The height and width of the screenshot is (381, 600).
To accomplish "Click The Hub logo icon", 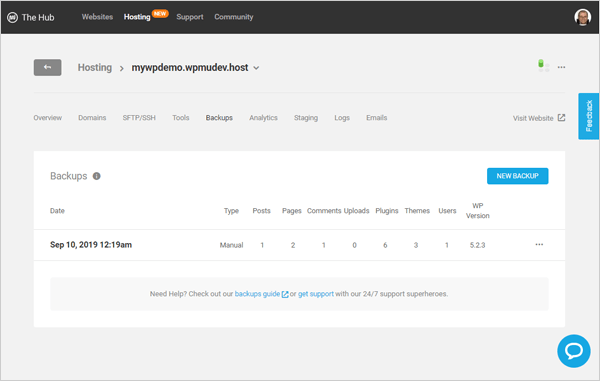I will coord(12,18).
